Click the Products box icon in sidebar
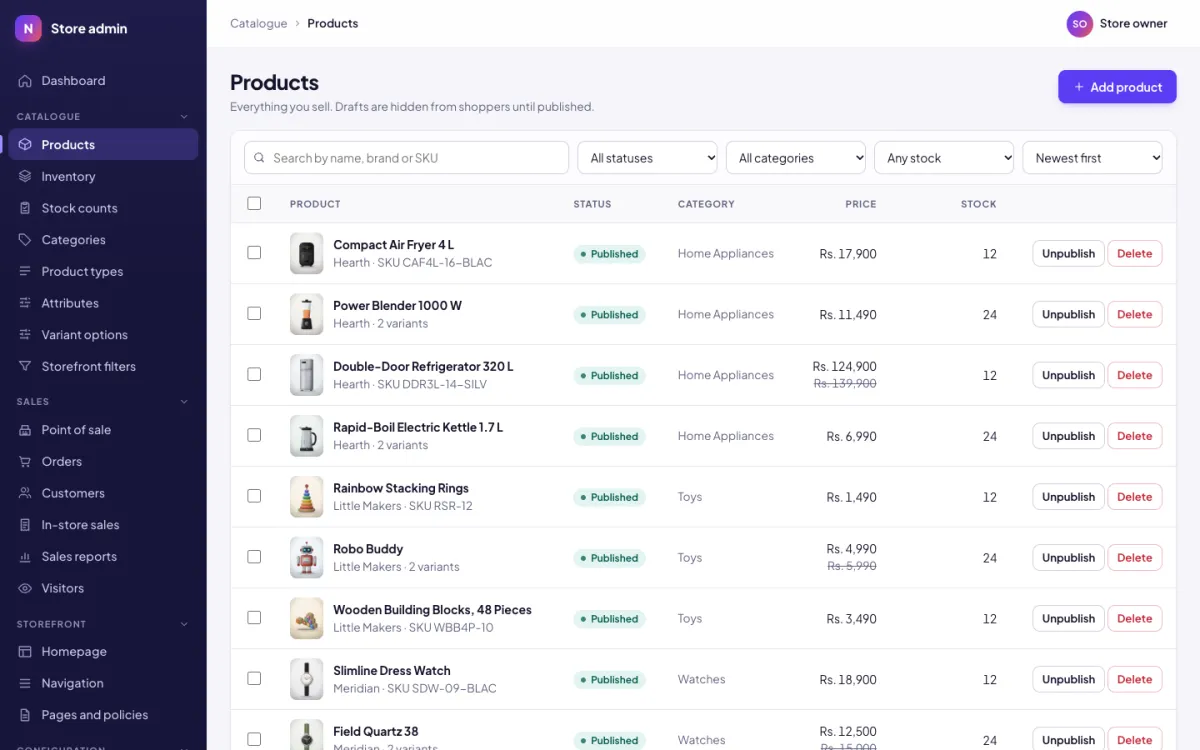 coord(25,145)
